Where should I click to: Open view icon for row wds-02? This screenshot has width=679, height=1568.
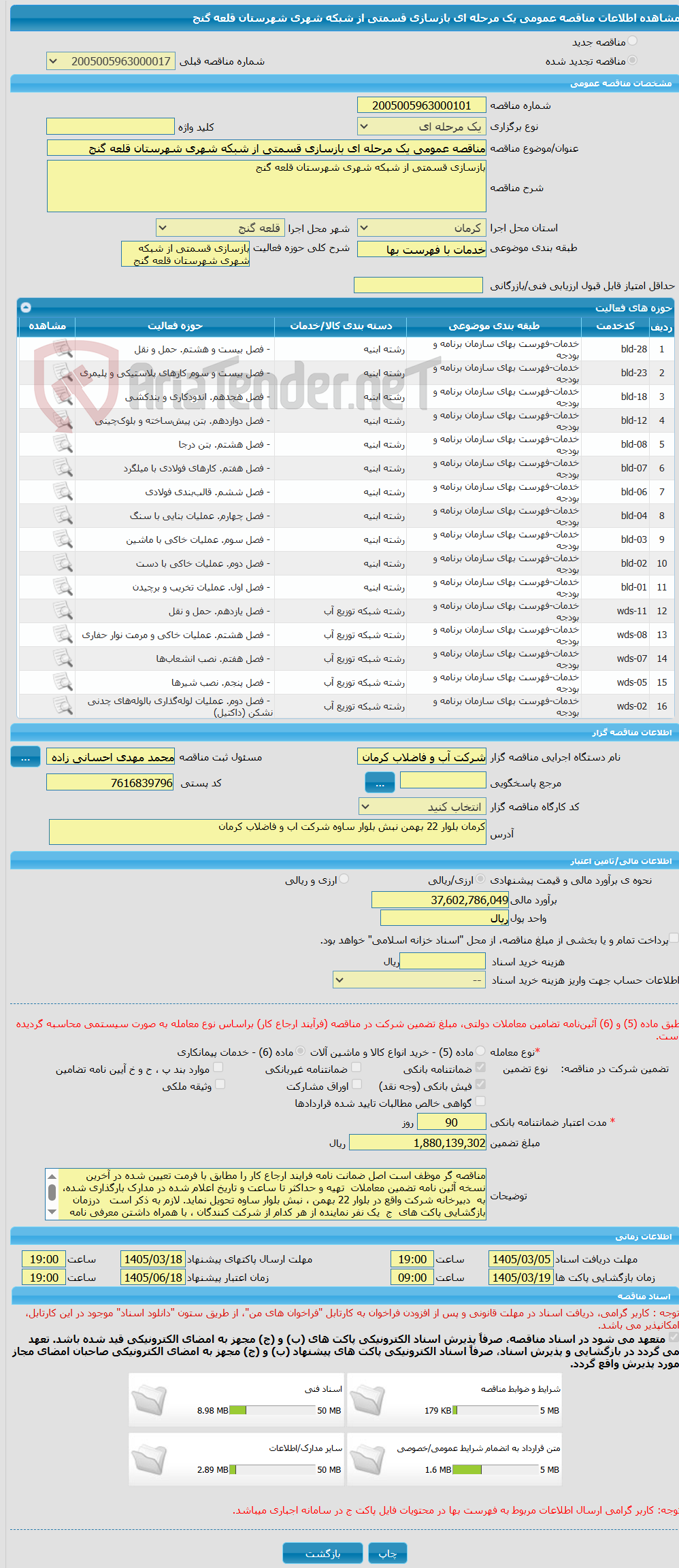pyautogui.click(x=63, y=706)
